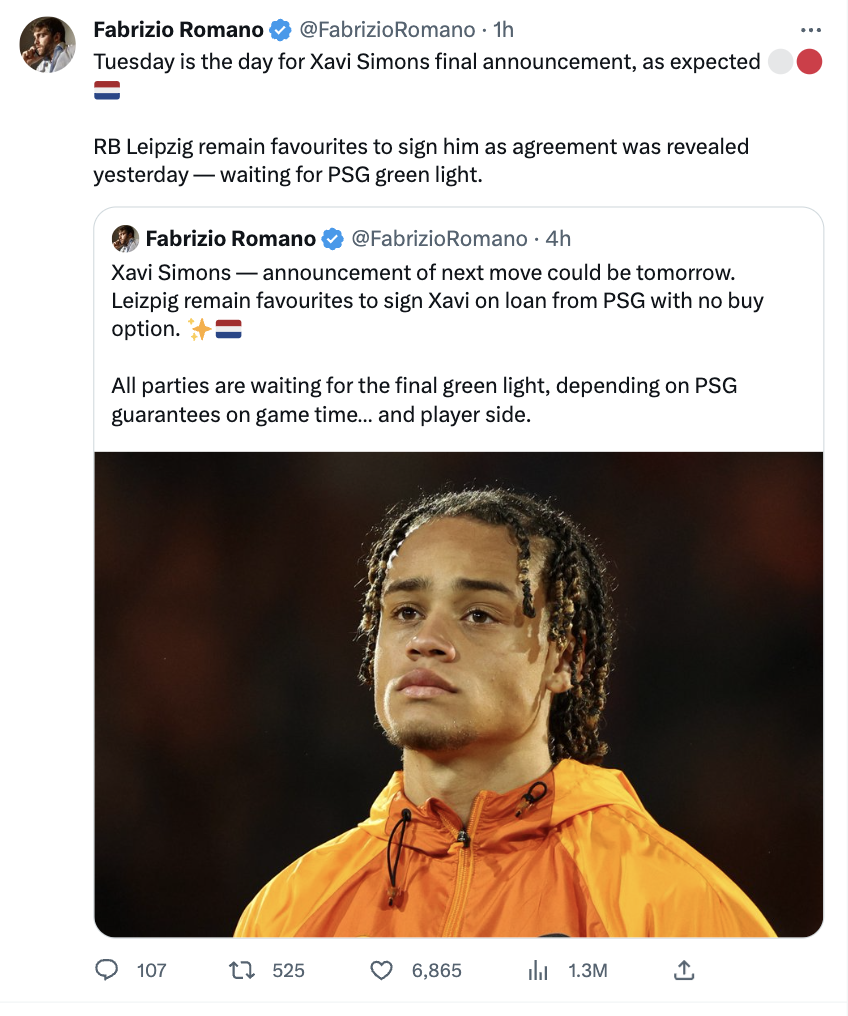Click Fabrizio Romano's large profile avatar
The height and width of the screenshot is (1016, 848).
[47, 45]
